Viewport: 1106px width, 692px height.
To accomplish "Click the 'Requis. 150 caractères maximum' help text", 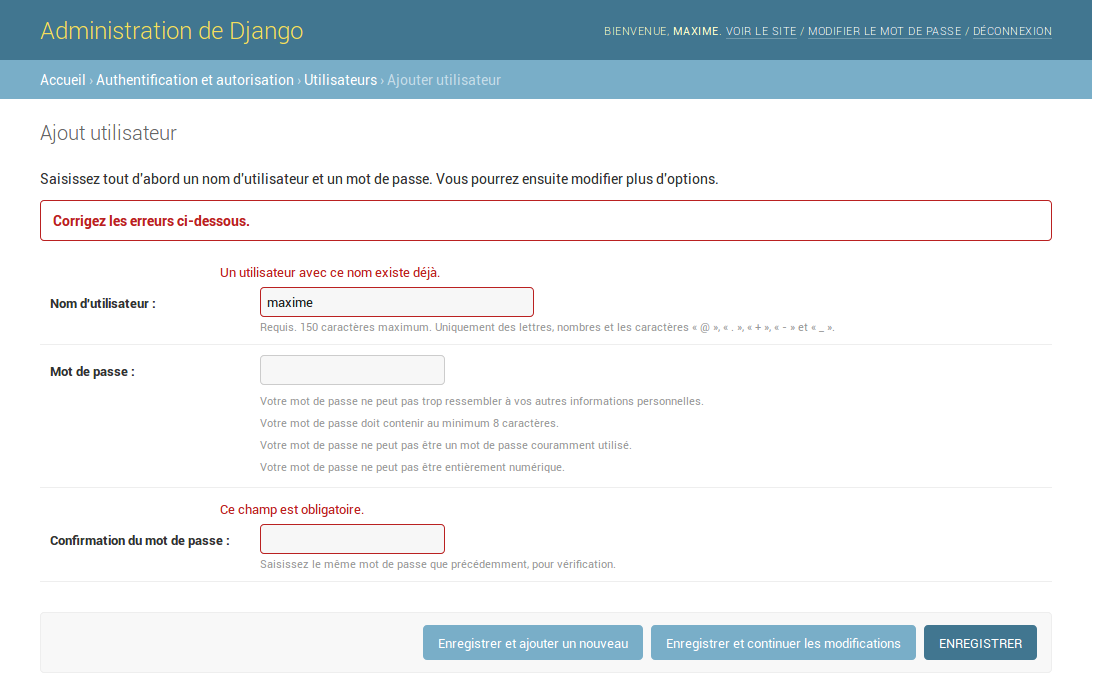I will 547,327.
